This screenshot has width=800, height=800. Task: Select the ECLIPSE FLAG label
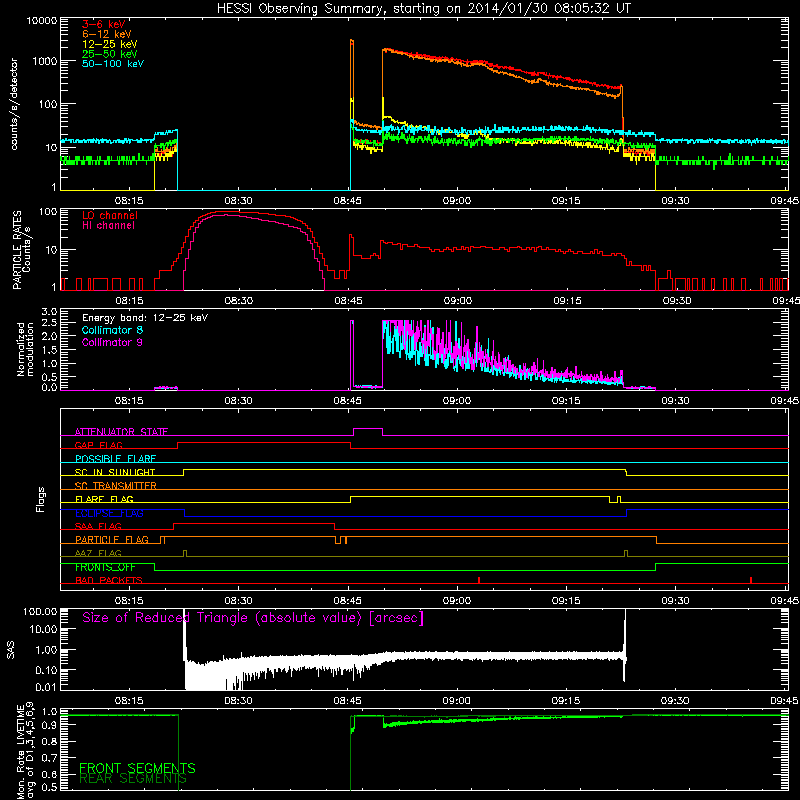[x=109, y=513]
